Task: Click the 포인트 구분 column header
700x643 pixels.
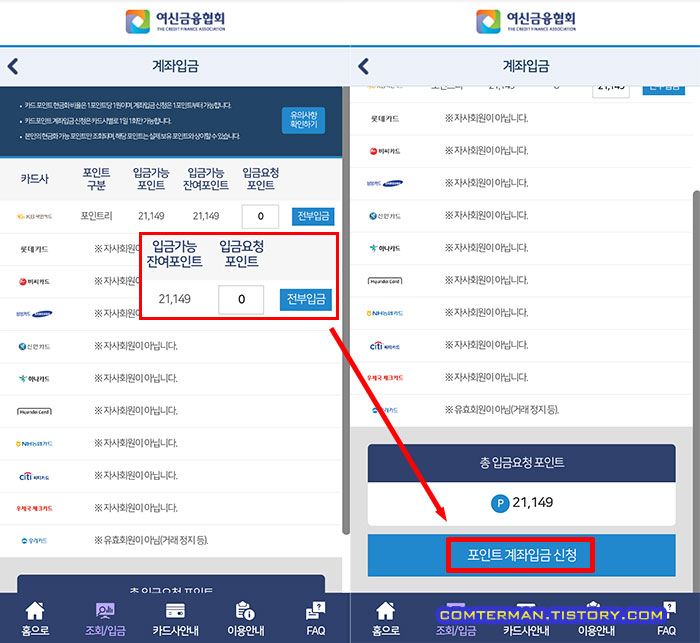Action: click(x=96, y=179)
